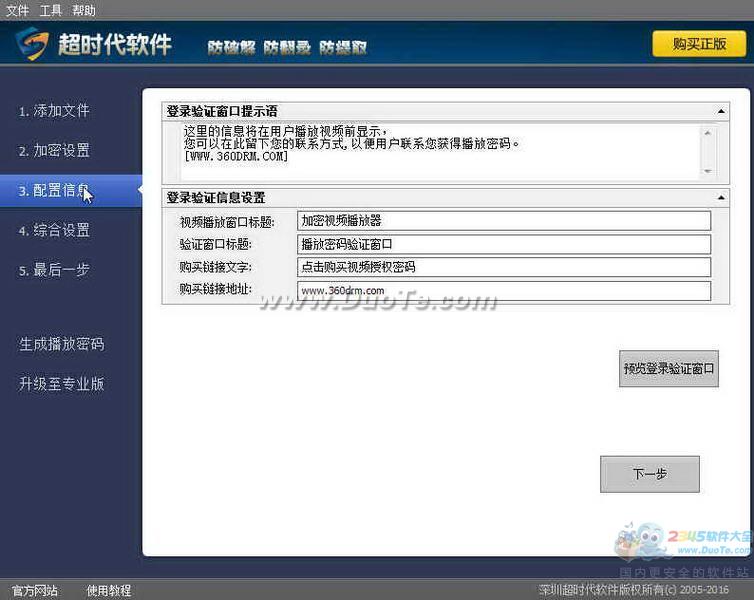The height and width of the screenshot is (600, 754).
Task: Click the 视频播放窗口标题 input field
Action: [x=503, y=221]
